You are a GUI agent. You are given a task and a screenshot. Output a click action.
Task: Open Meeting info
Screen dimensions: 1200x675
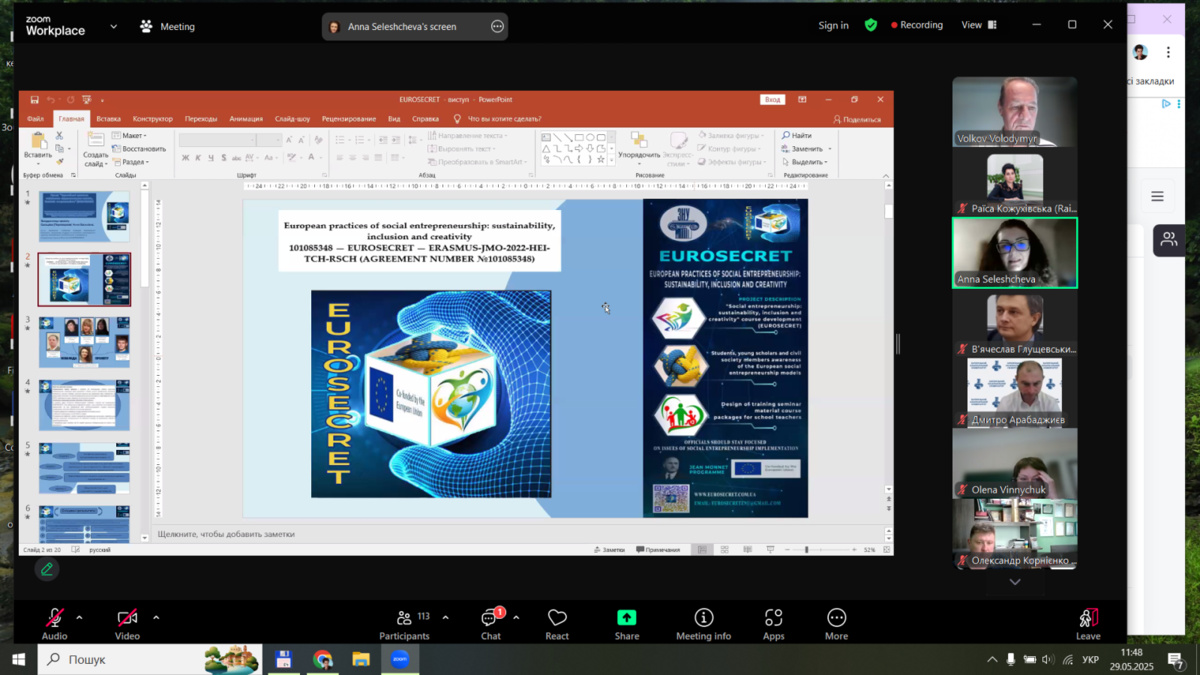[x=703, y=624]
